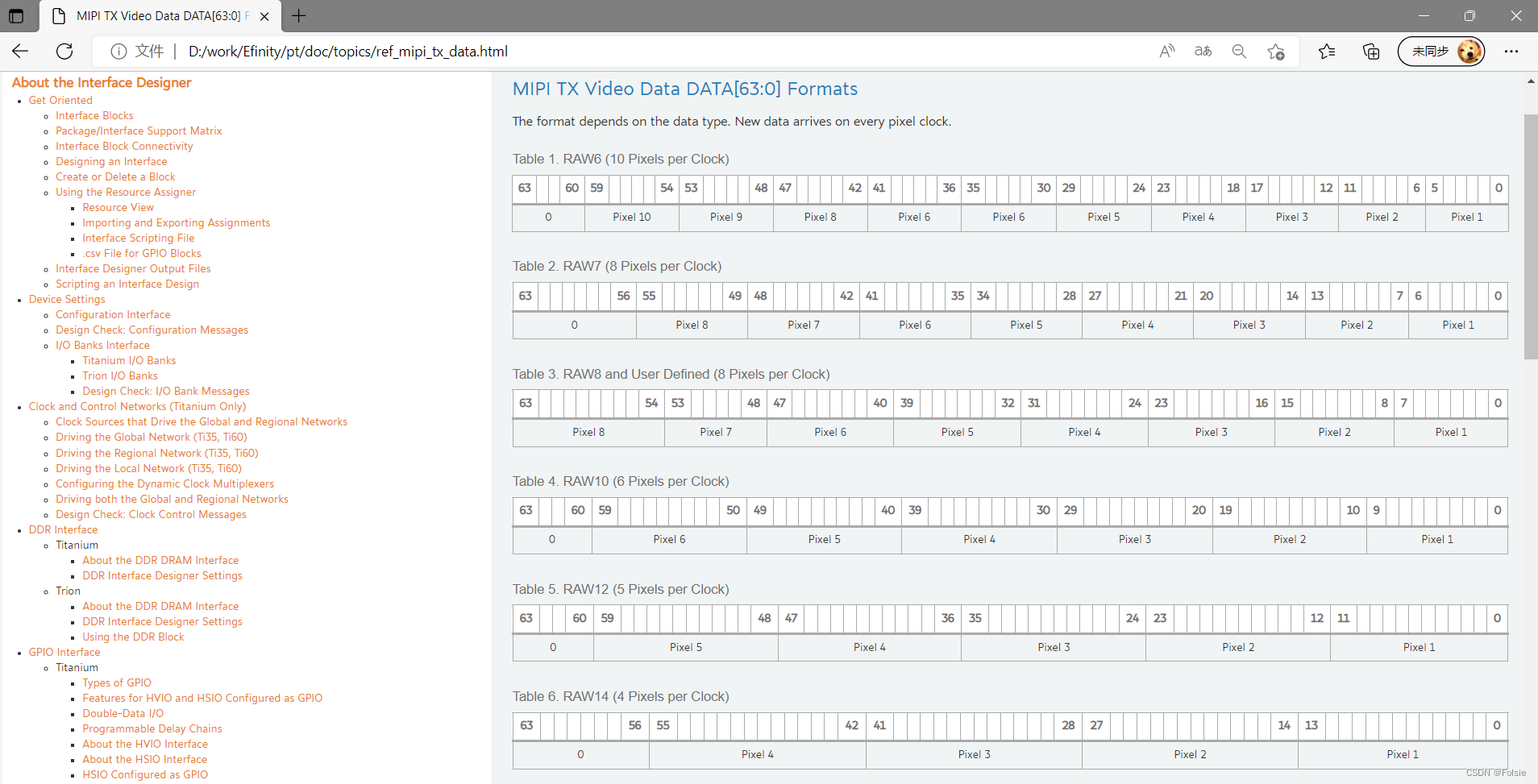Reload the current page
This screenshot has height=784, width=1538.
pyautogui.click(x=64, y=52)
